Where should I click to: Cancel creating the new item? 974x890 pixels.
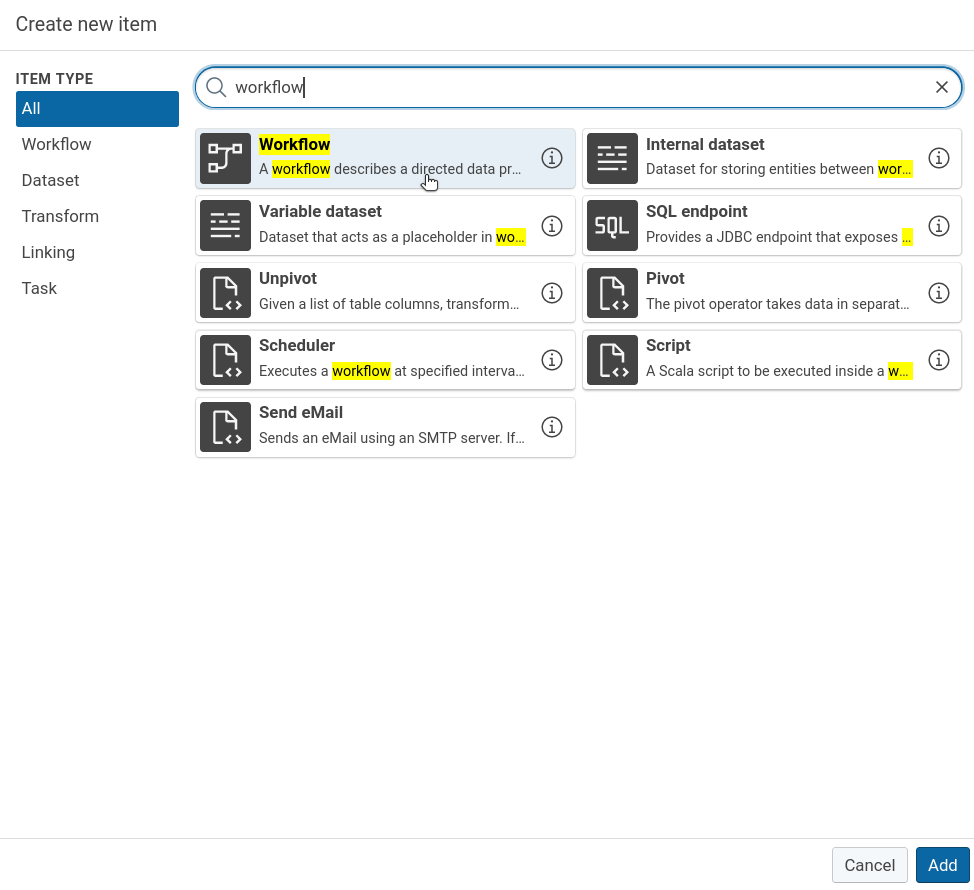tap(869, 864)
